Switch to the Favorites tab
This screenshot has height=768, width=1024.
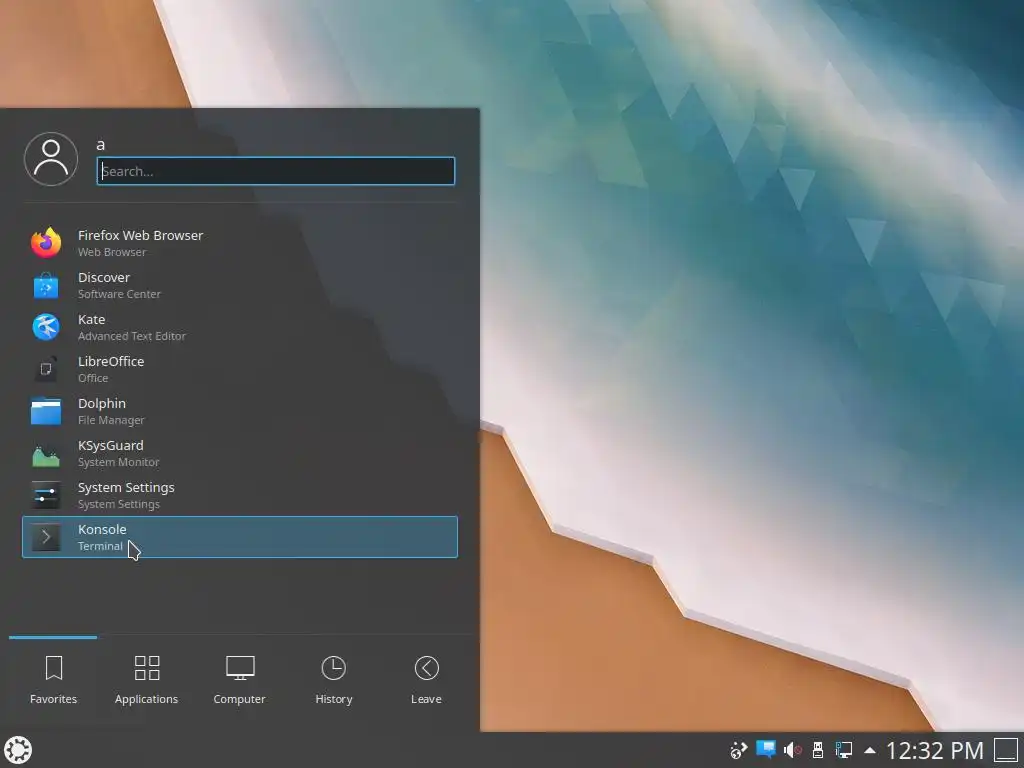(x=54, y=680)
